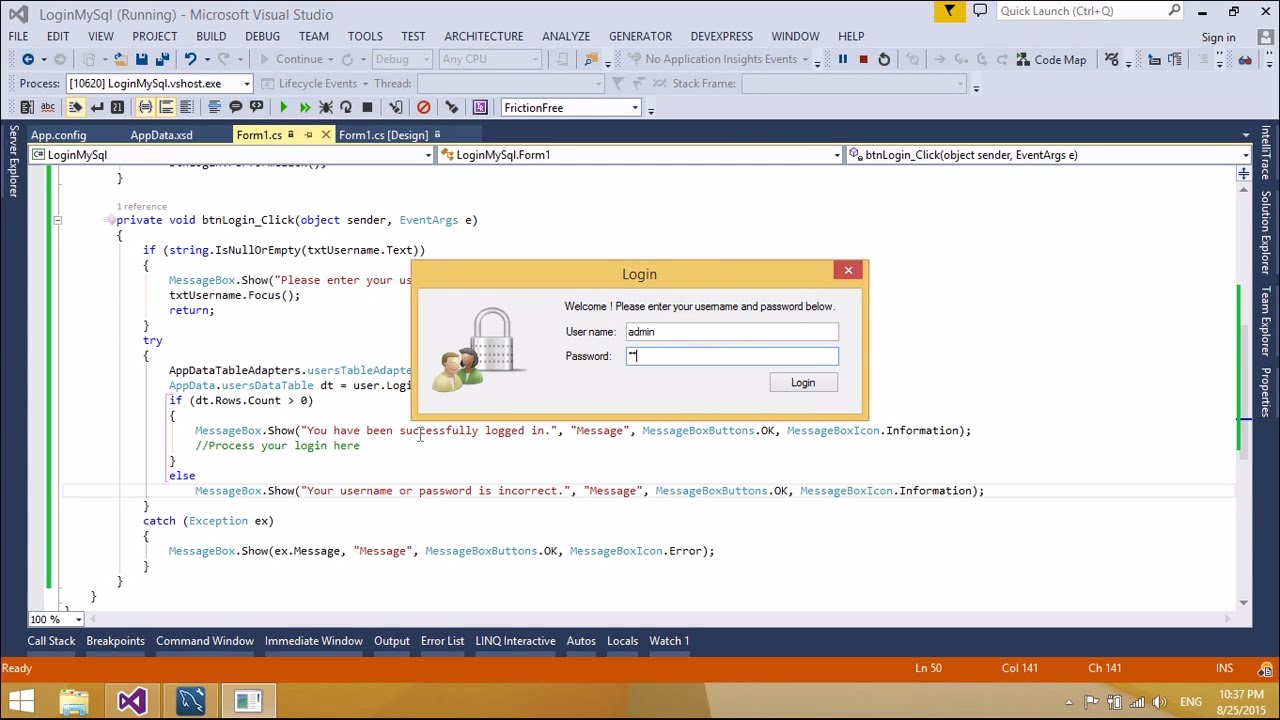Screen dimensions: 1280x720
Task: Close the Login dialog window
Action: click(848, 271)
